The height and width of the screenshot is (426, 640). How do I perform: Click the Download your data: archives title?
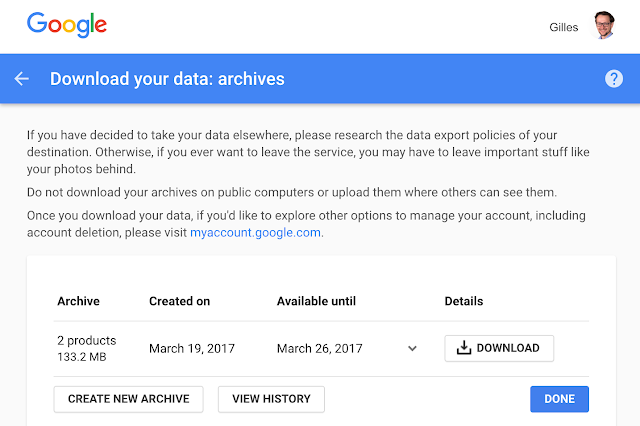(167, 79)
